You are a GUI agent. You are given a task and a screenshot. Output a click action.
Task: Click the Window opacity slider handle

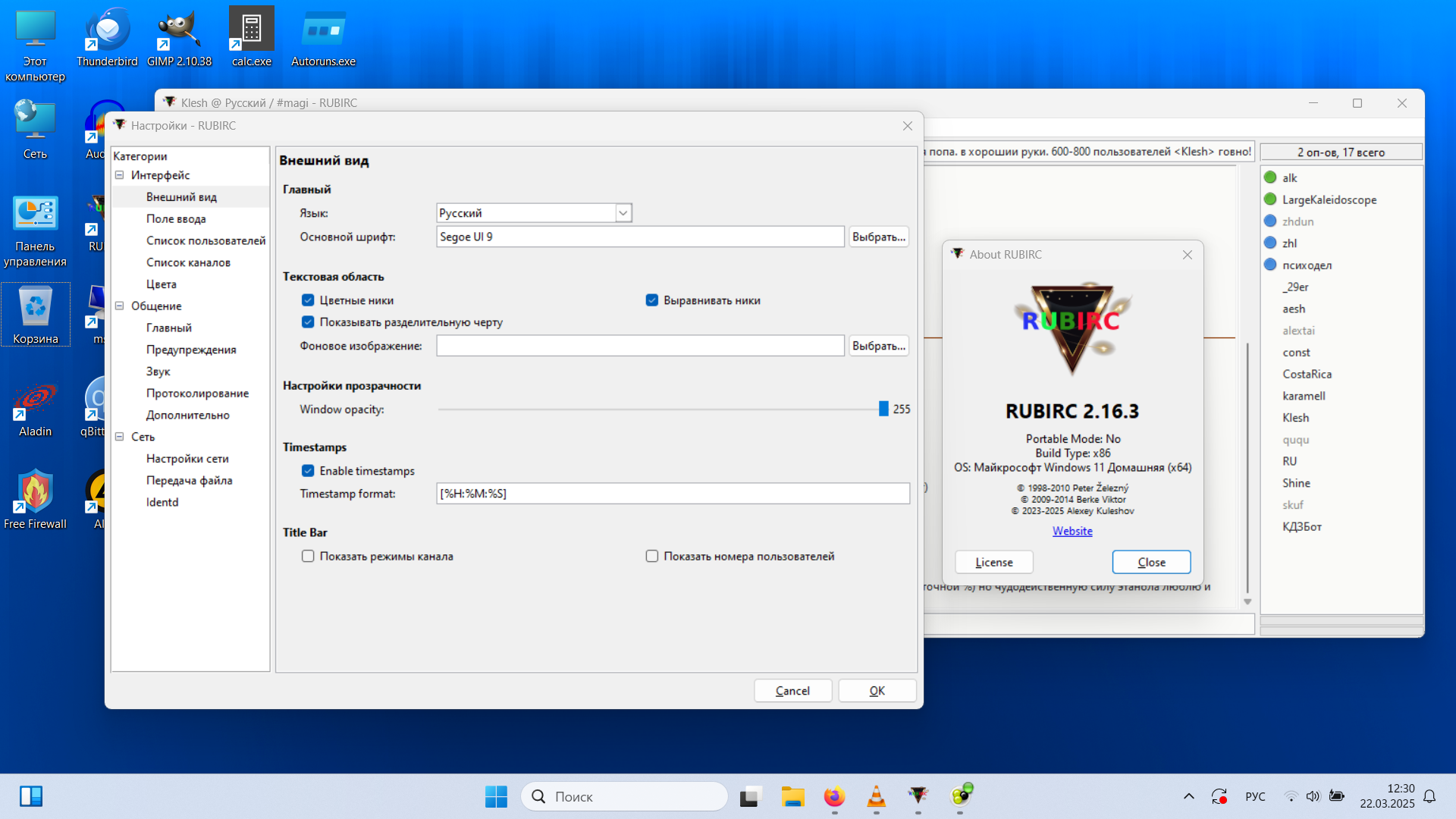point(883,409)
